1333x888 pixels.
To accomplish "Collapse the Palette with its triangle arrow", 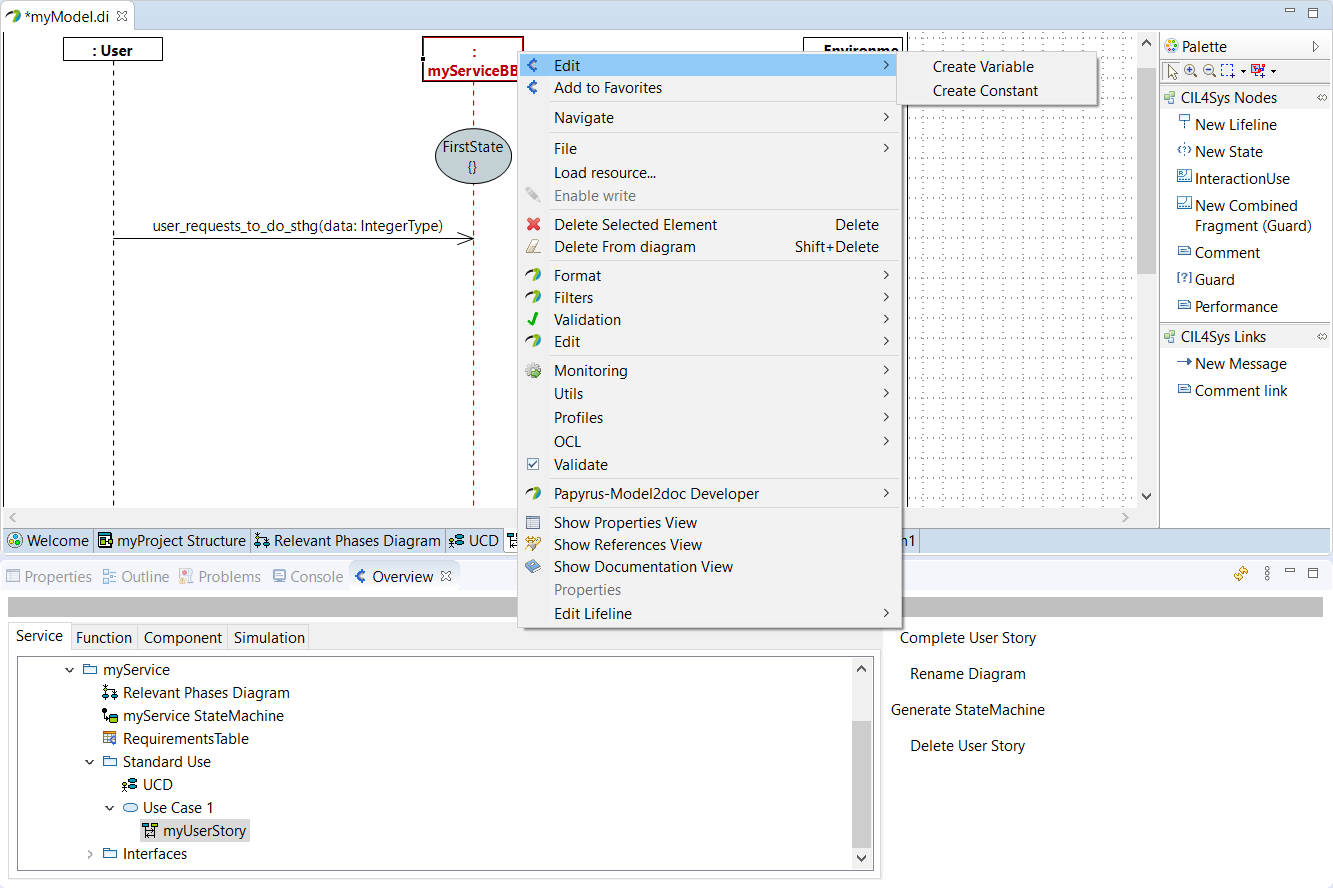I will [1316, 47].
